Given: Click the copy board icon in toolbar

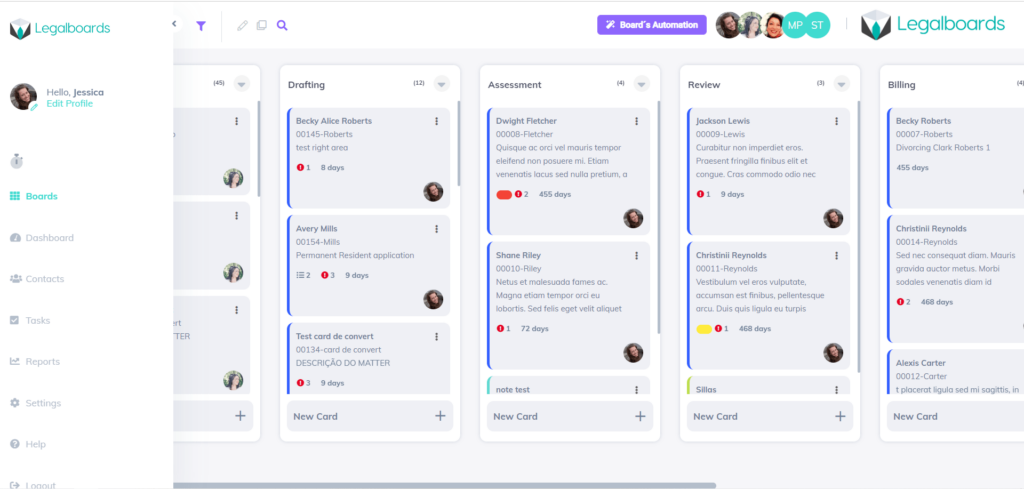Looking at the screenshot, I should tap(262, 26).
